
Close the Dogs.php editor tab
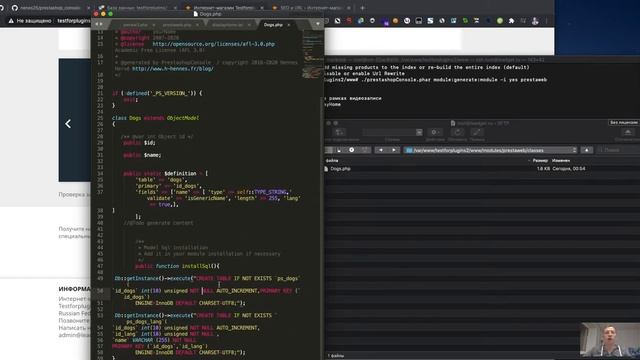tap(289, 25)
